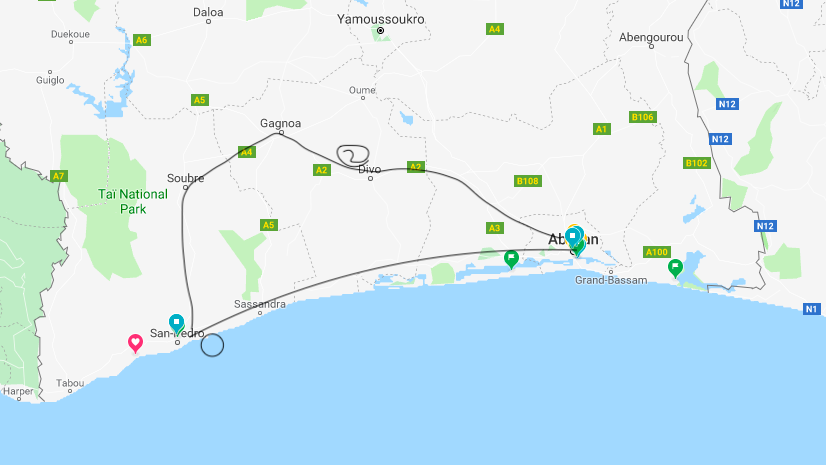The width and height of the screenshot is (826, 465).
Task: Click the green flag marker near A3
Action: (x=511, y=259)
